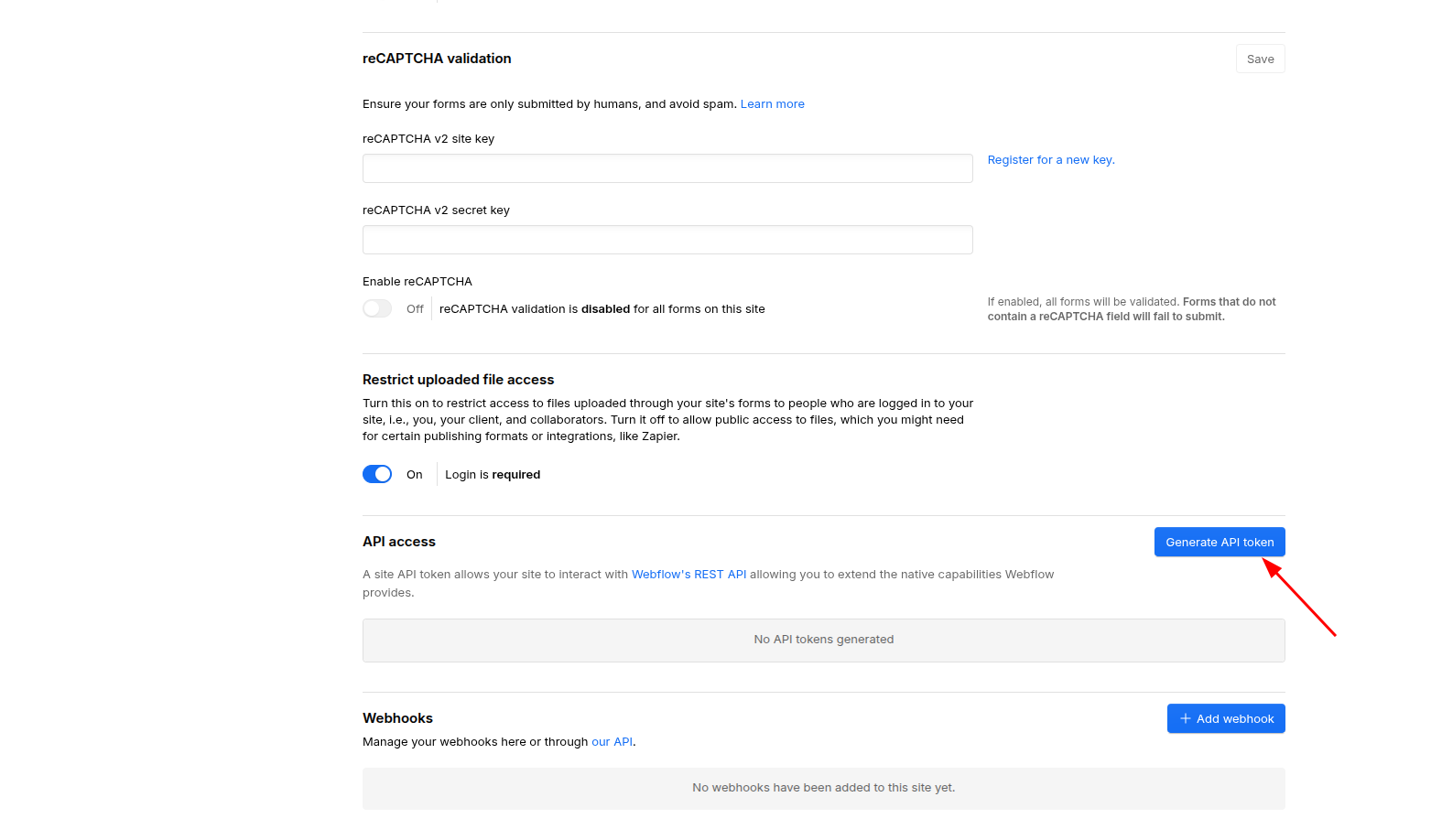Screen dimensions: 1431x840
Task: Focus the reCAPTCHA v2 secret key field
Action: (667, 240)
